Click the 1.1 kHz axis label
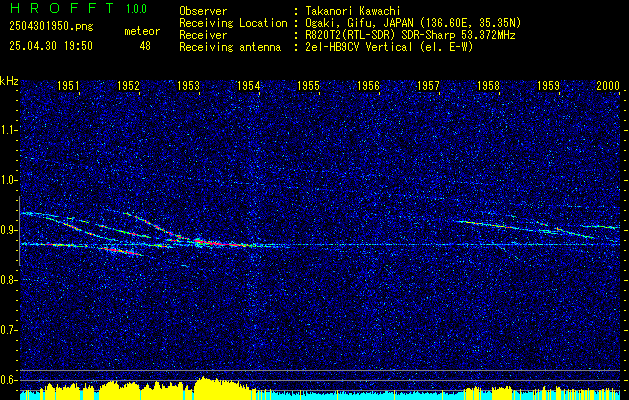This screenshot has height=400, width=629. [x=8, y=130]
